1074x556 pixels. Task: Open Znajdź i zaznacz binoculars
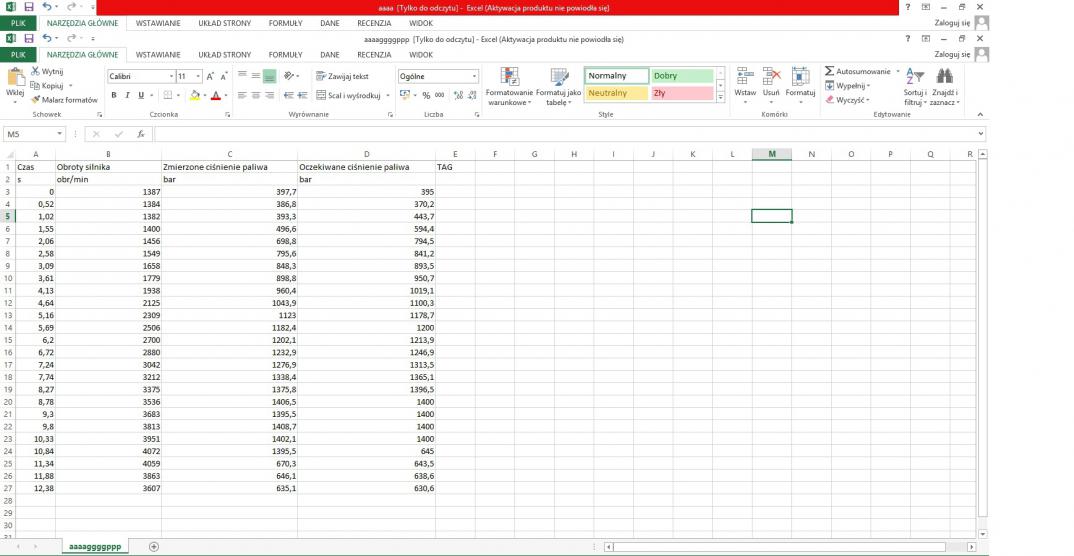point(945,87)
